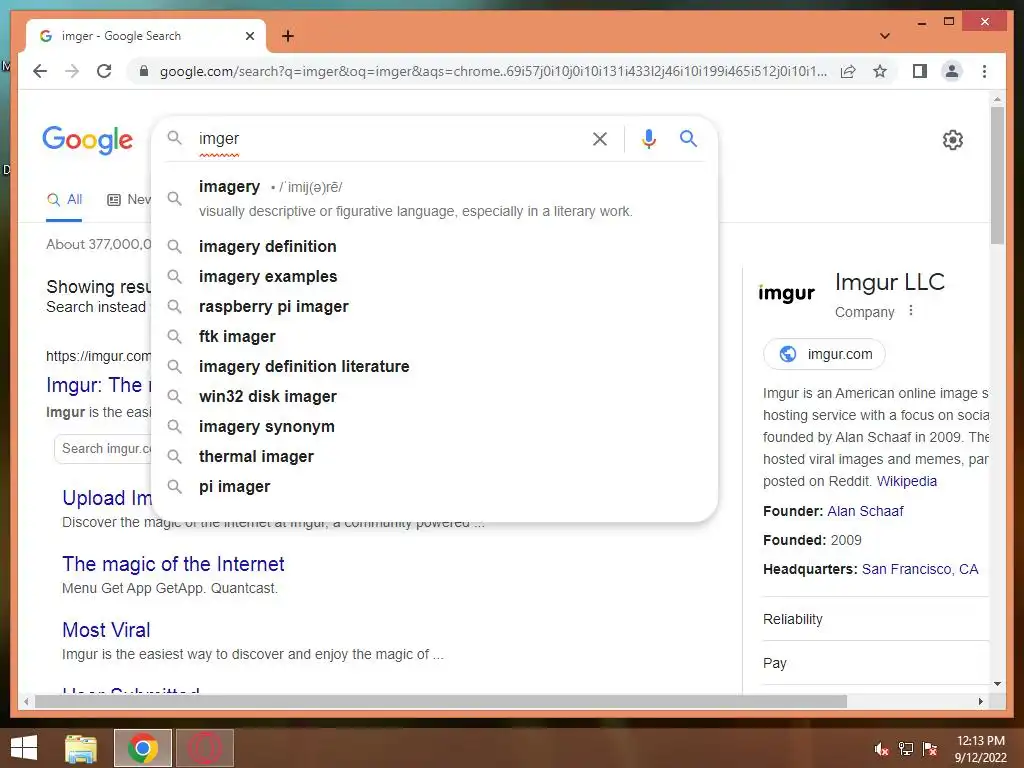Expand the tab search dropdown arrow
This screenshot has width=1024, height=768.
[x=885, y=36]
